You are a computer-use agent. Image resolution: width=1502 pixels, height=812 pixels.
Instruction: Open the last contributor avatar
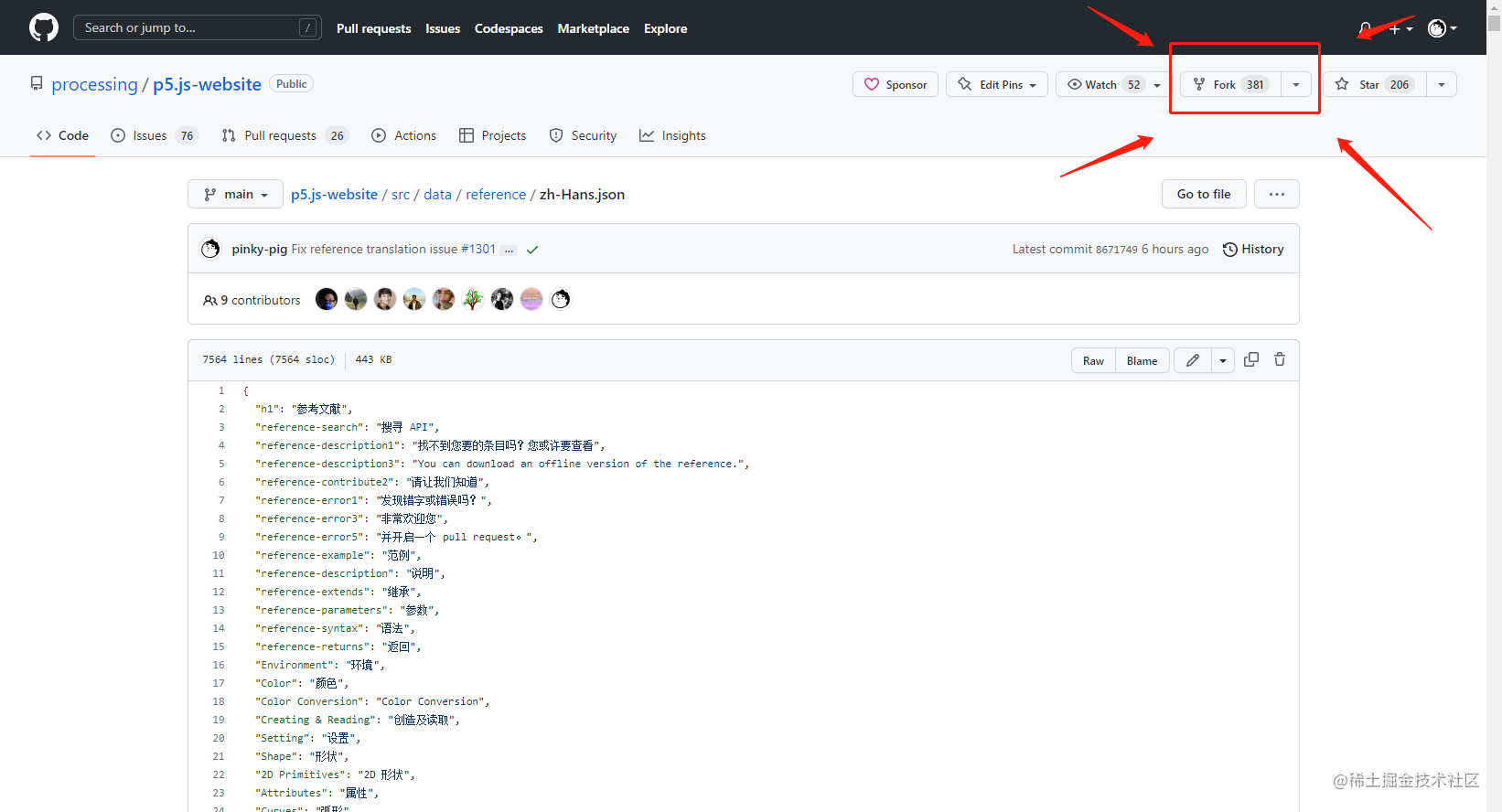pyautogui.click(x=561, y=299)
